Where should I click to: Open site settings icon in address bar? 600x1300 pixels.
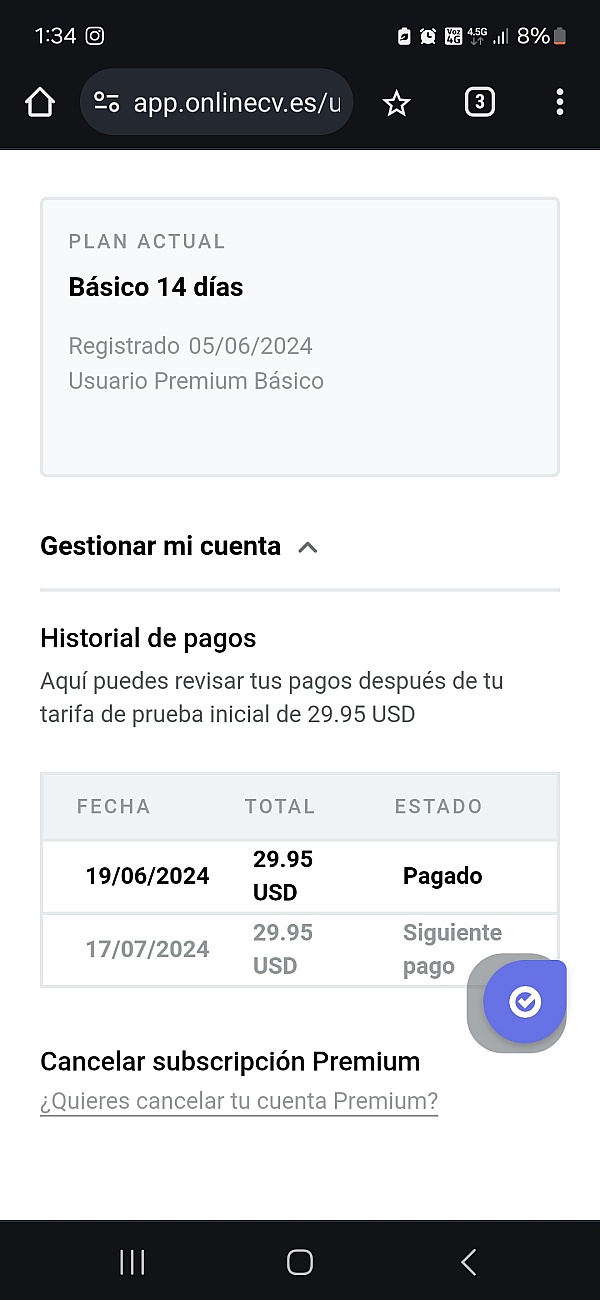[x=107, y=102]
